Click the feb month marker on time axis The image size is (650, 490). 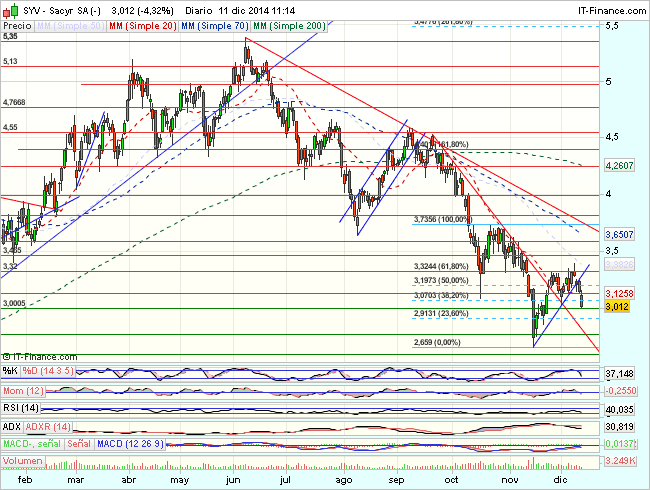(x=25, y=480)
